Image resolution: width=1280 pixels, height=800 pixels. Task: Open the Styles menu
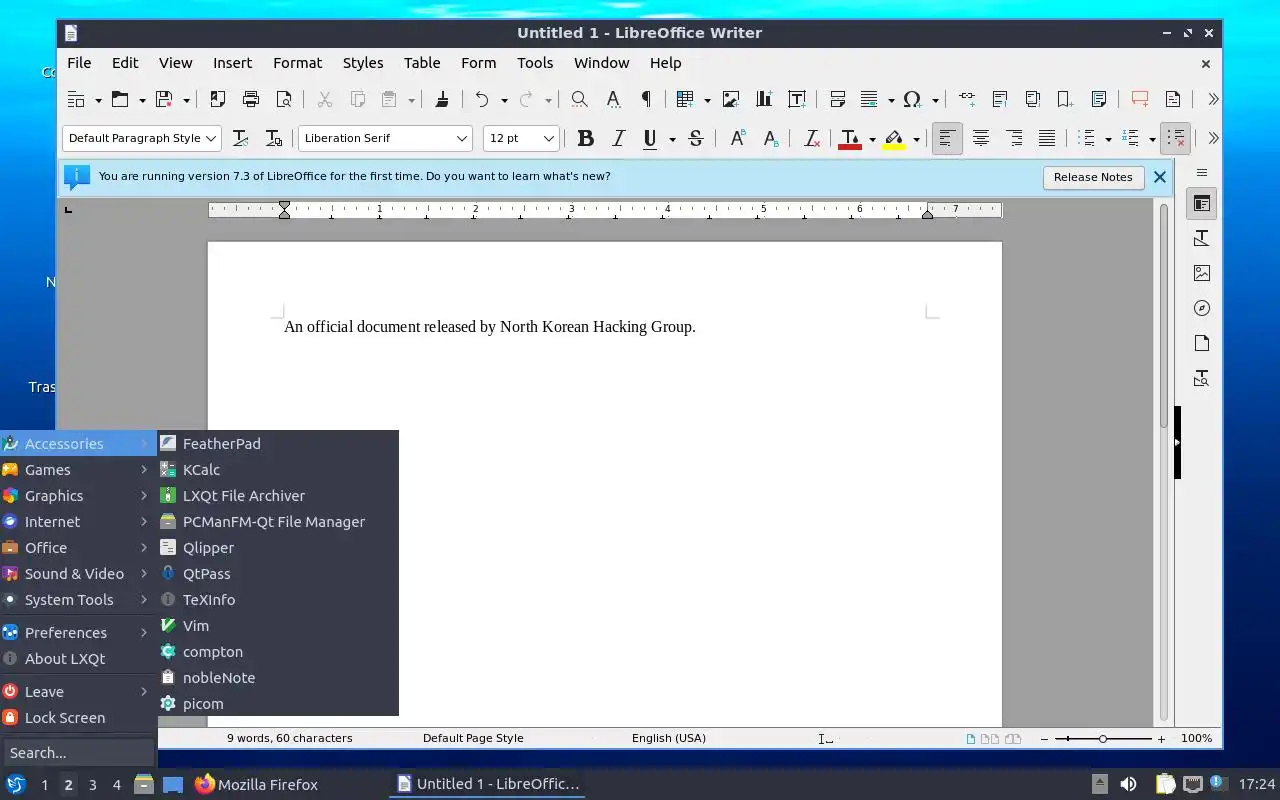tap(363, 62)
